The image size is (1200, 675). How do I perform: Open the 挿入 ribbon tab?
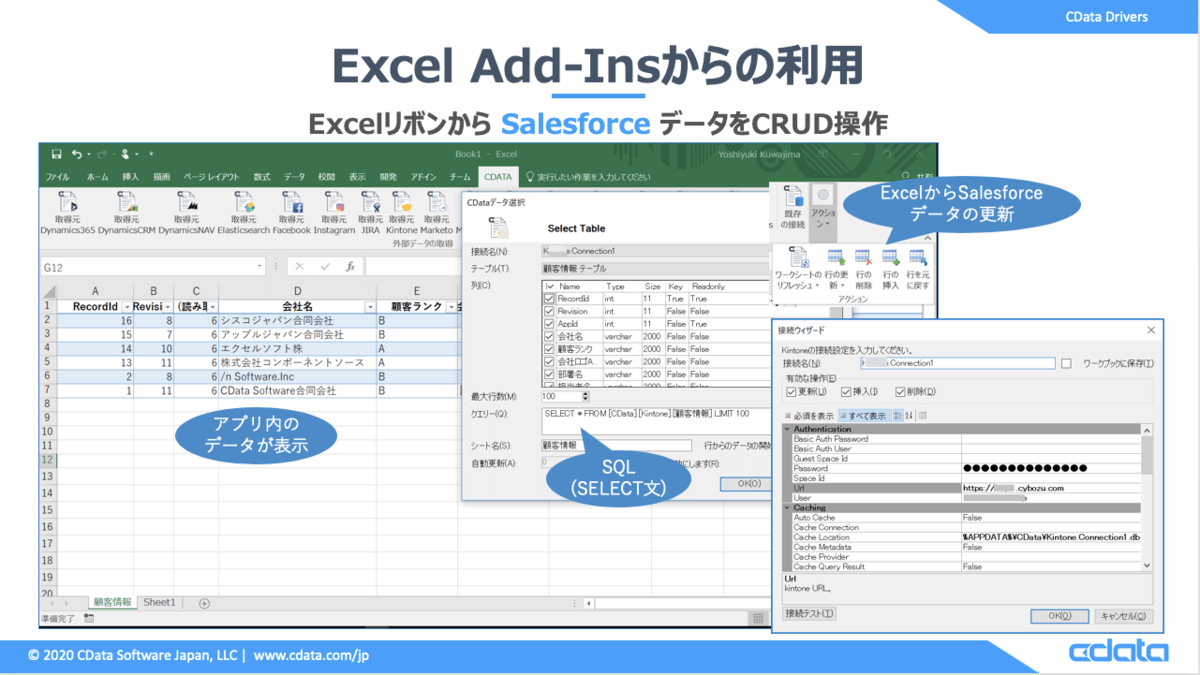point(130,177)
